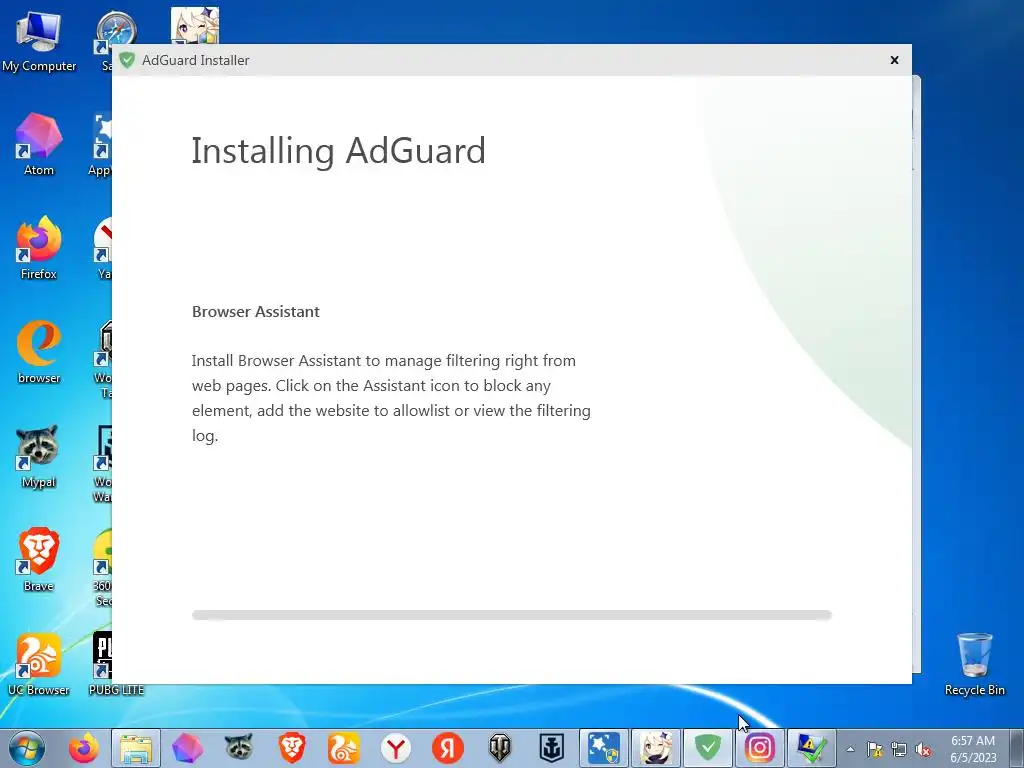Open My Computer desktop icon
Screen dimensions: 1024x768
pyautogui.click(x=39, y=41)
